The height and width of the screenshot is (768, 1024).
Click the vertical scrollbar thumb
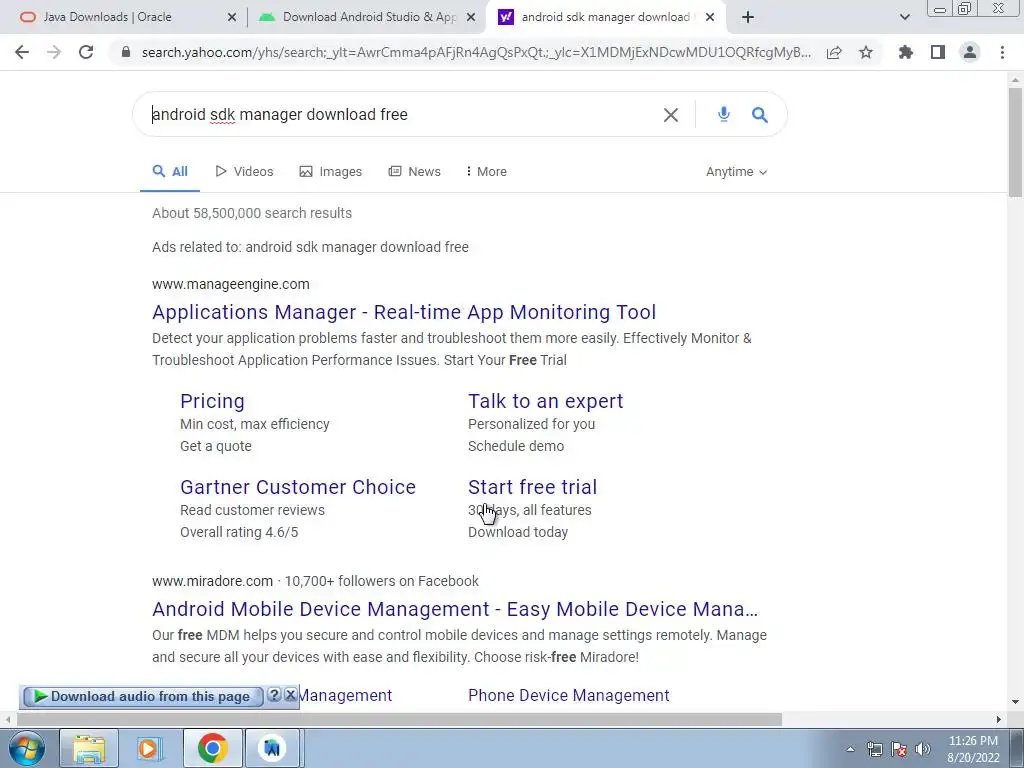click(x=1015, y=140)
